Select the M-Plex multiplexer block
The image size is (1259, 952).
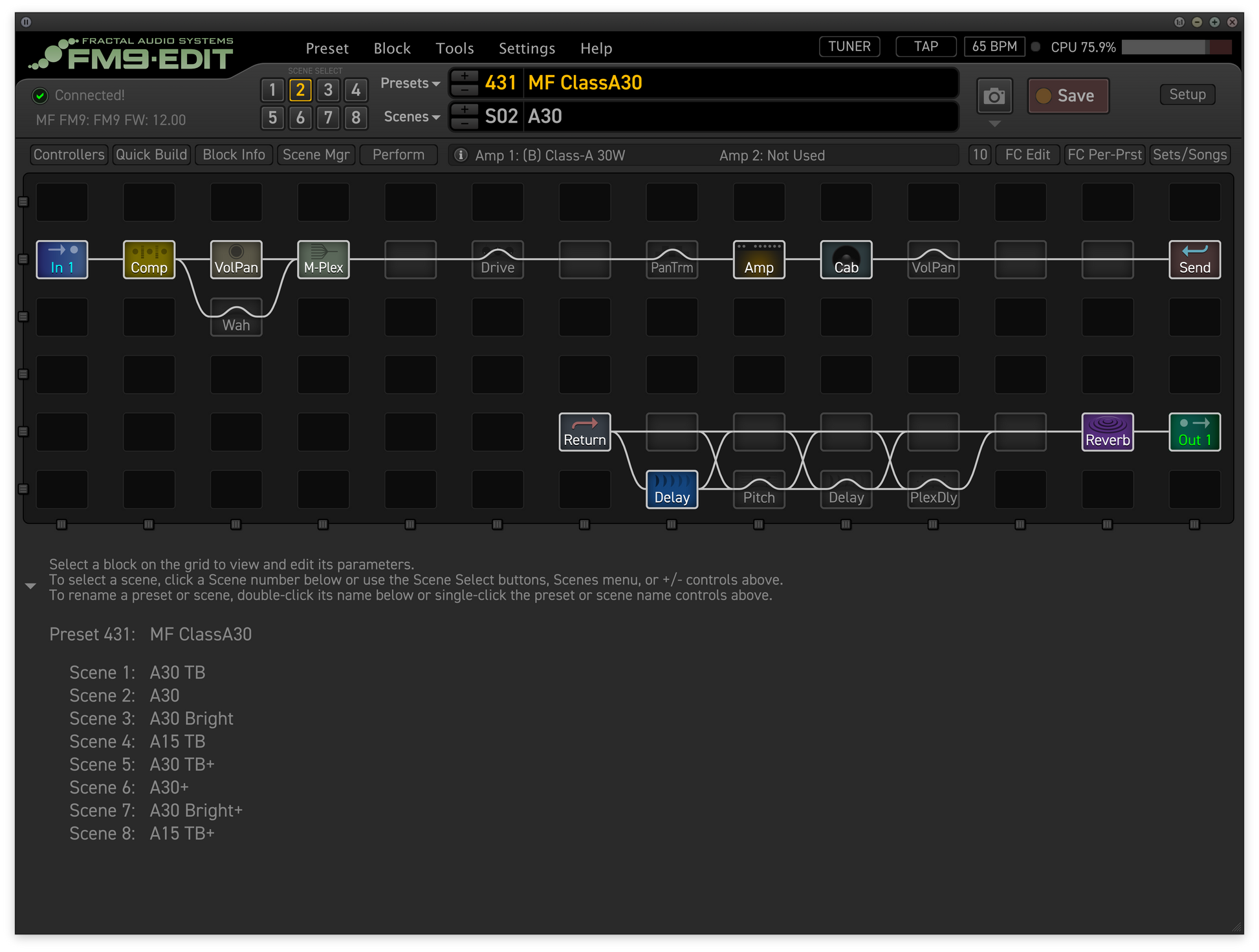[x=323, y=259]
